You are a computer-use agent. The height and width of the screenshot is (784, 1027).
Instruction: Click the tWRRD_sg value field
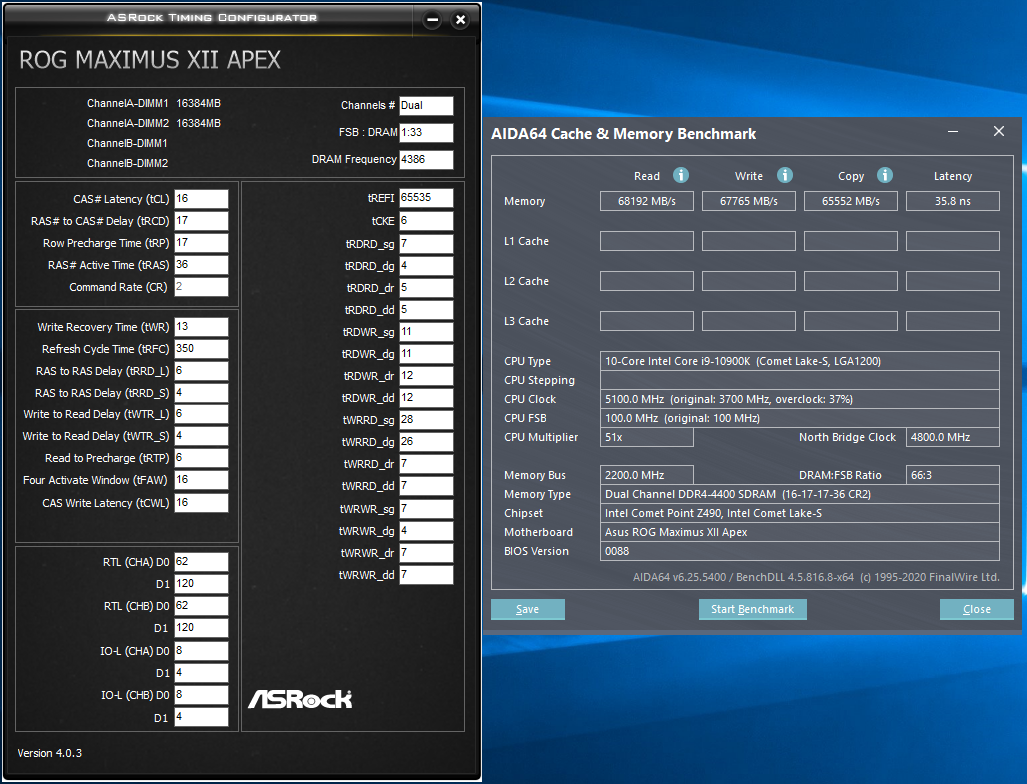pyautogui.click(x=426, y=420)
